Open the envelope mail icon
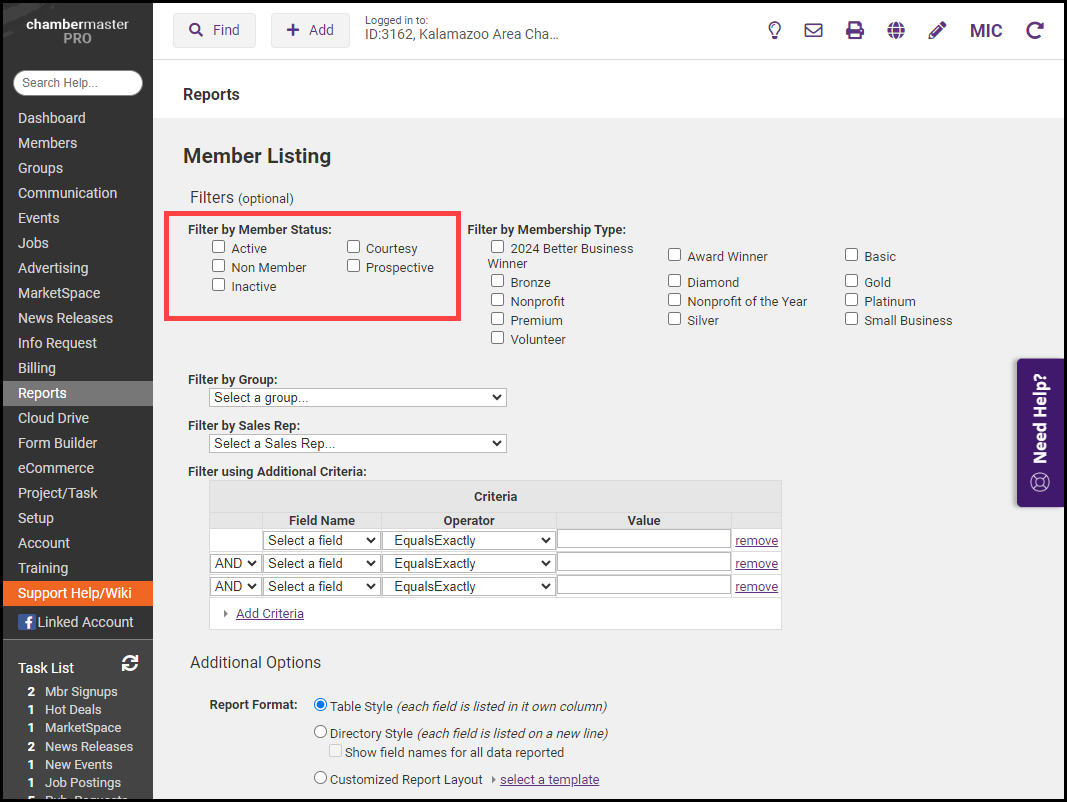The height and width of the screenshot is (802, 1067). point(814,30)
